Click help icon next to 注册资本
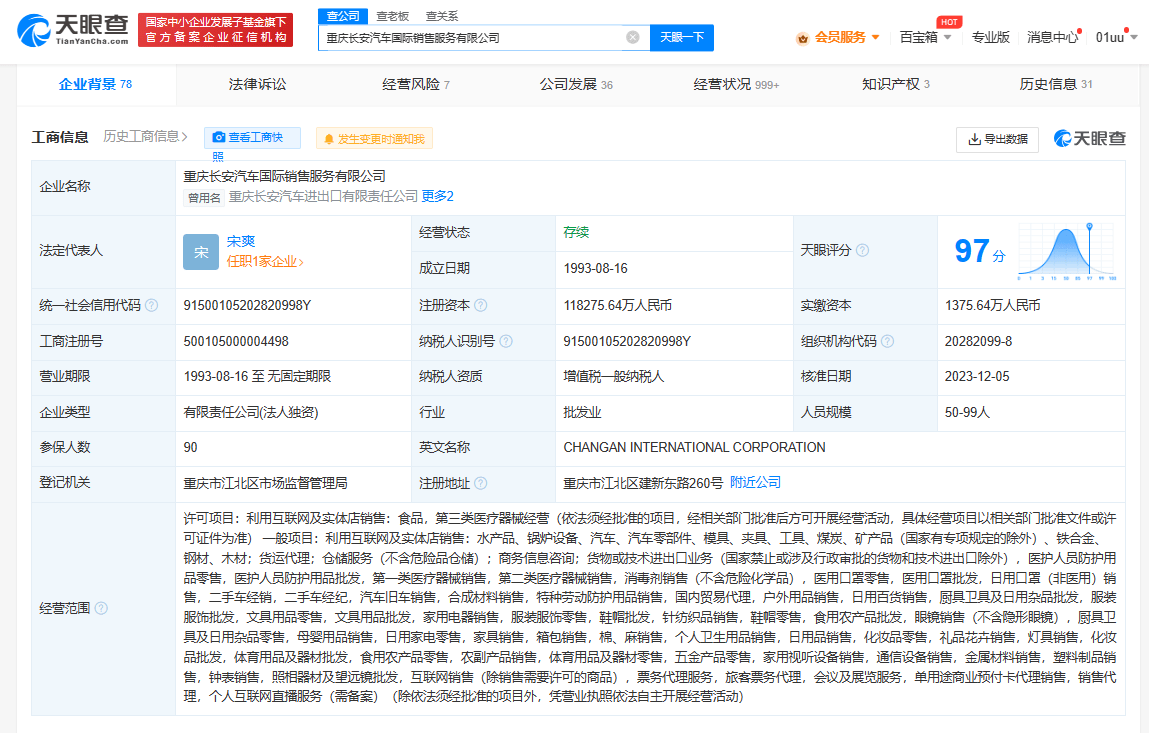The width and height of the screenshot is (1149, 733). (481, 305)
